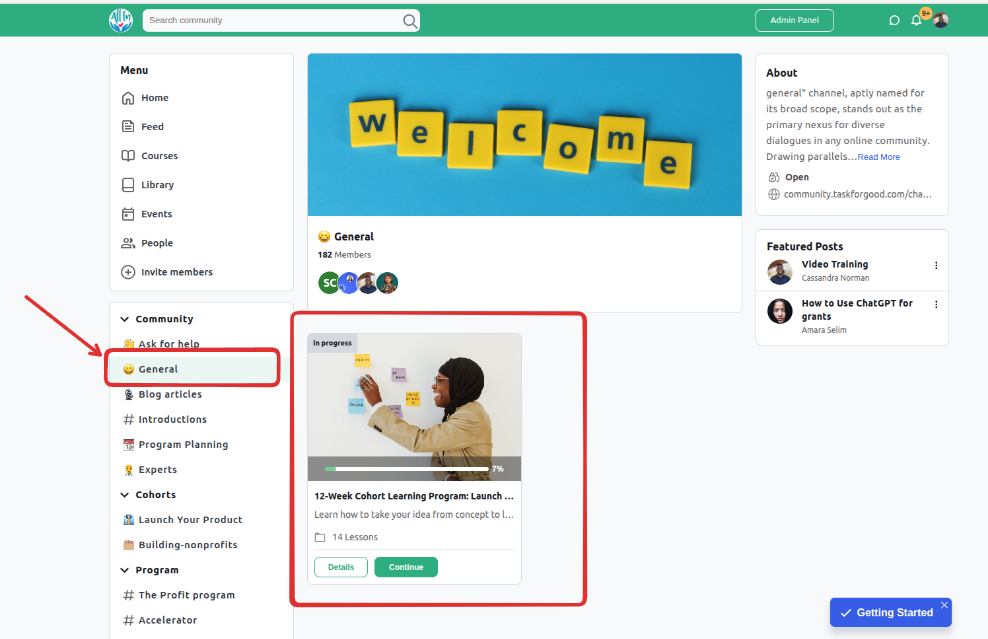
Task: Collapse the Cohorts section
Action: tap(125, 495)
